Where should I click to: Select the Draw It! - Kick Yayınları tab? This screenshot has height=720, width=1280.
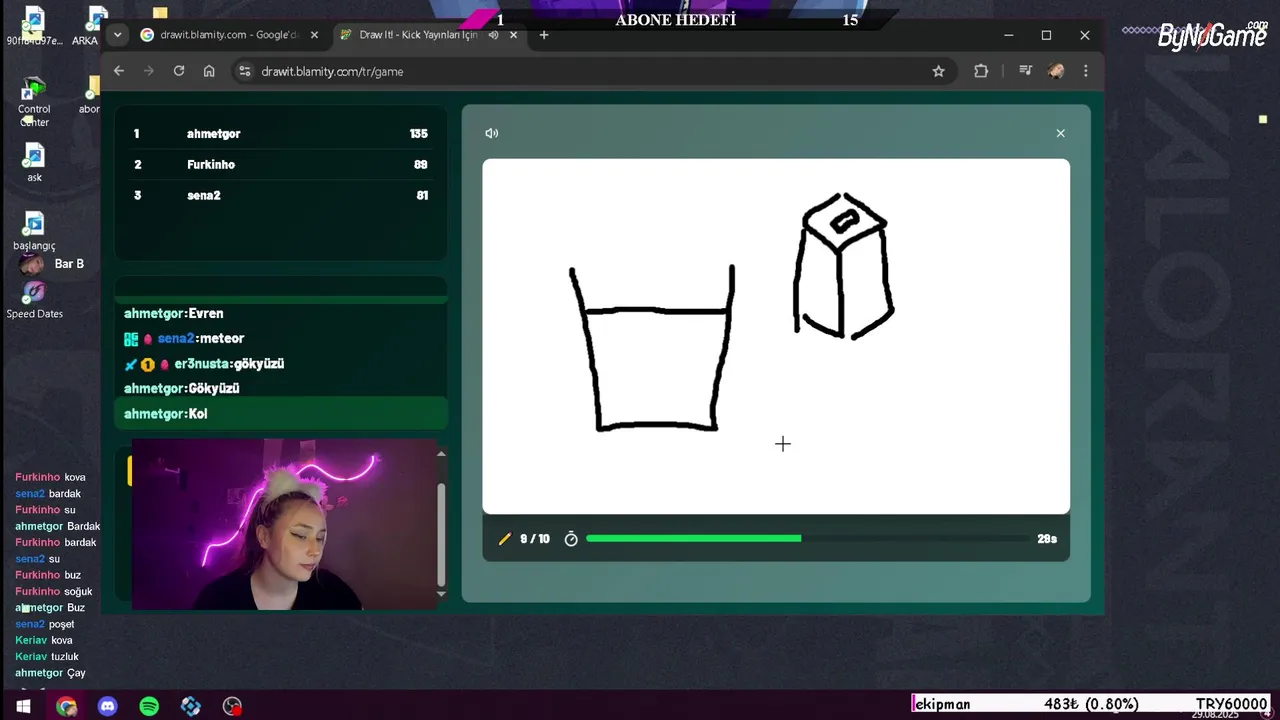tap(417, 35)
